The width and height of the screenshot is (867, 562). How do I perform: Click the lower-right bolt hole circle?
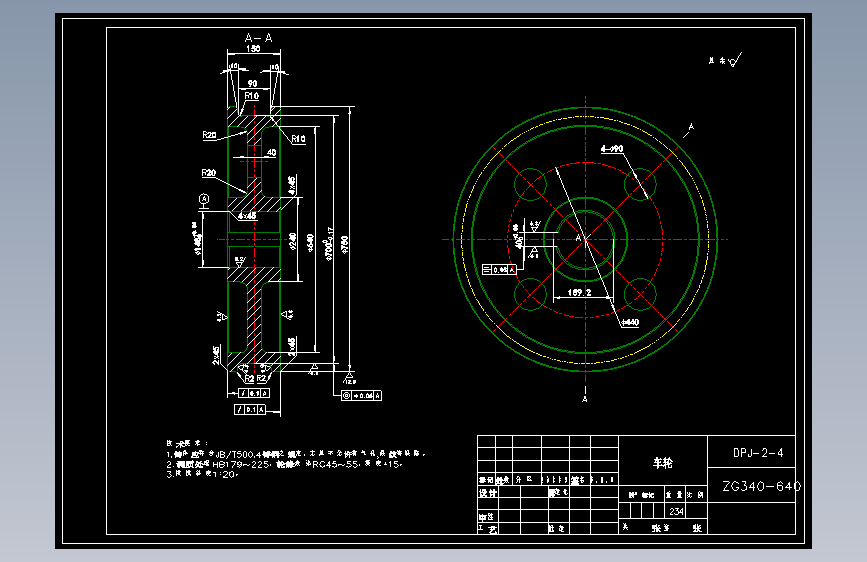(640, 294)
